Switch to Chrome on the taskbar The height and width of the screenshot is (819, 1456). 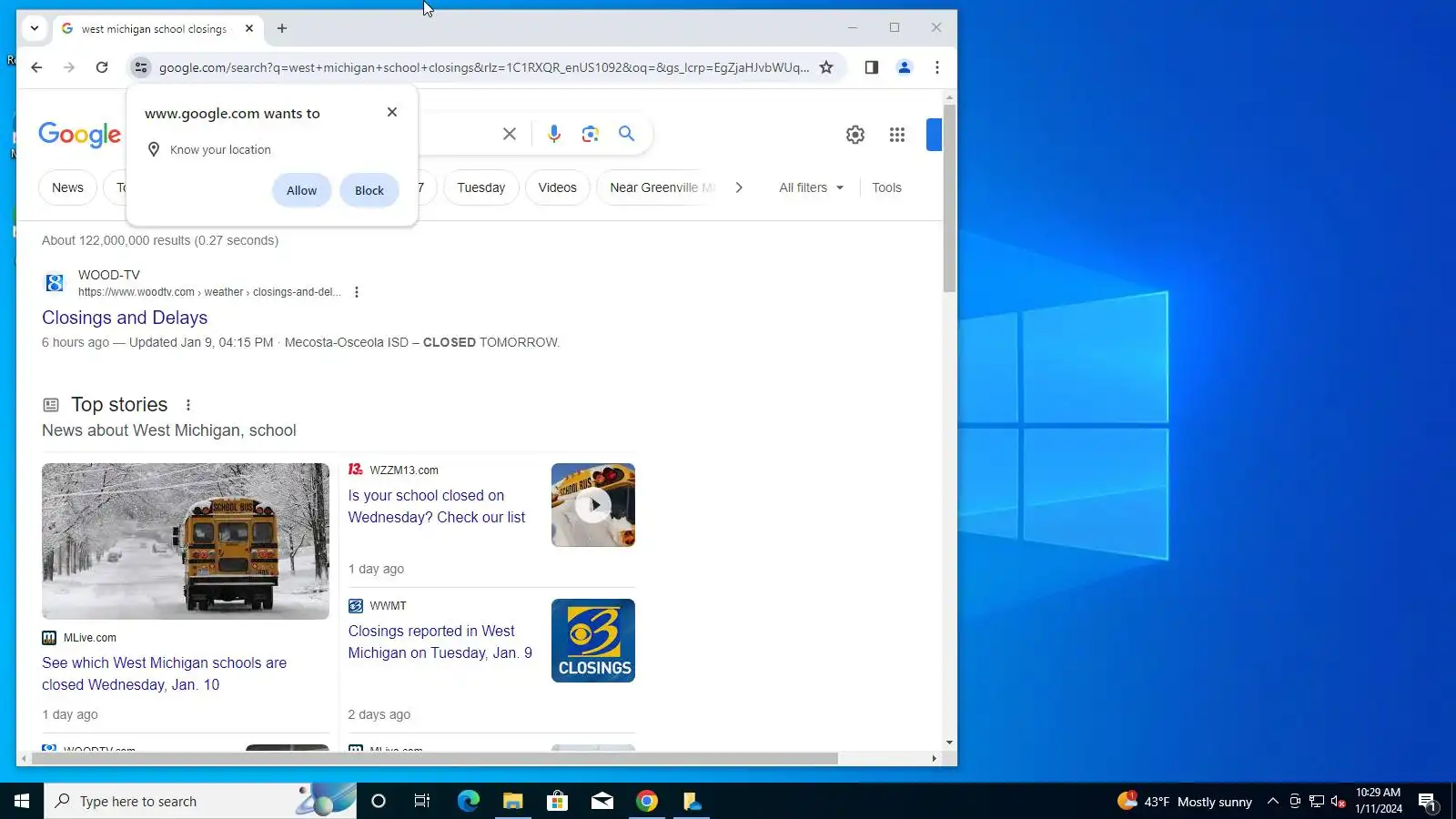[x=647, y=801]
